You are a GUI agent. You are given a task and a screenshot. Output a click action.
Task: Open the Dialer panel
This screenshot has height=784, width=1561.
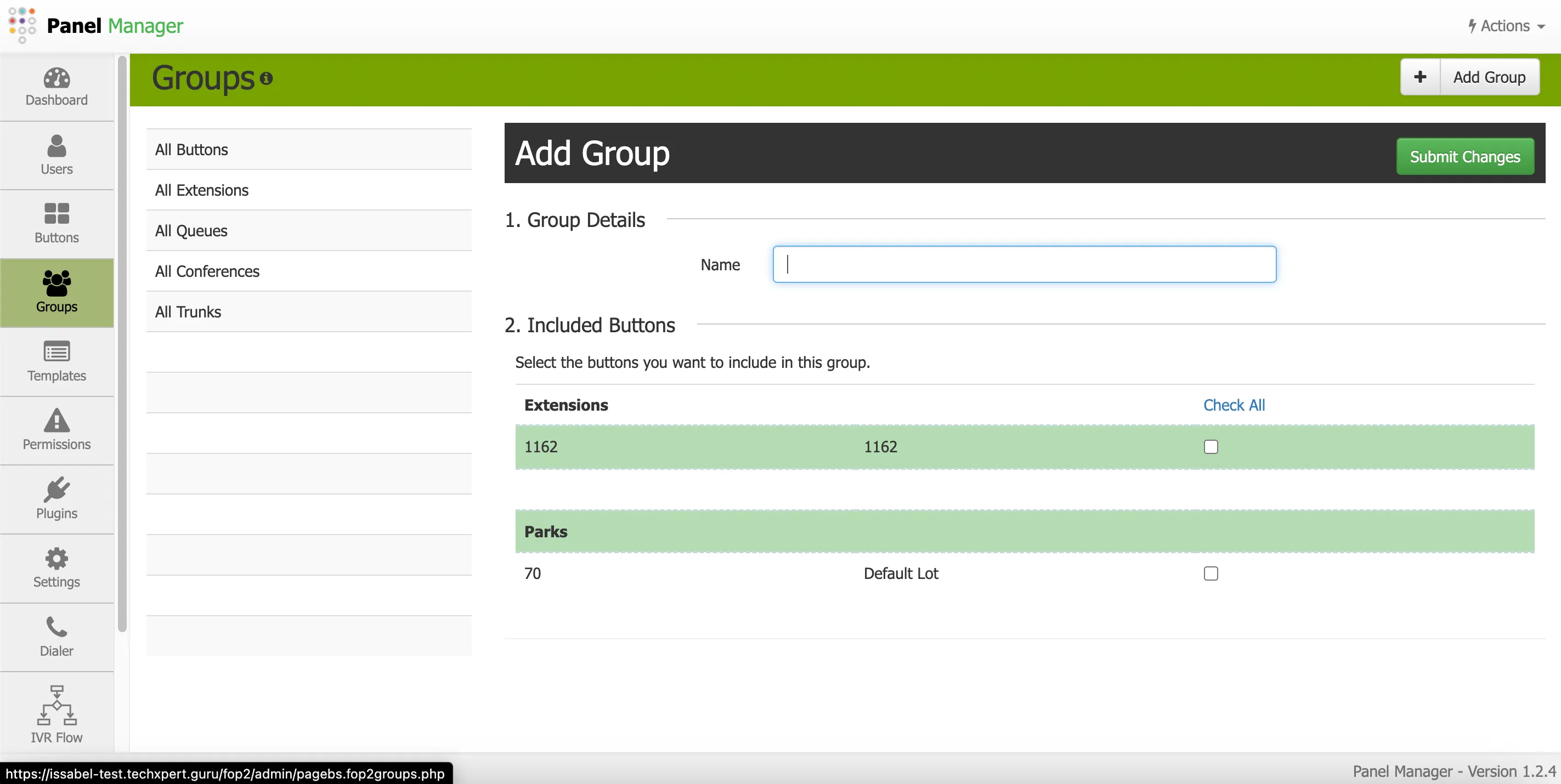coord(56,636)
